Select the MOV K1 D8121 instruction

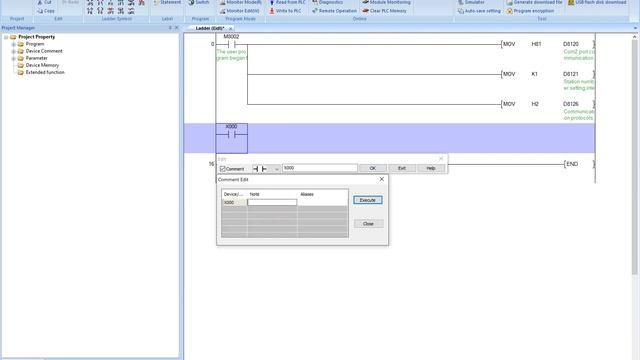click(x=547, y=74)
